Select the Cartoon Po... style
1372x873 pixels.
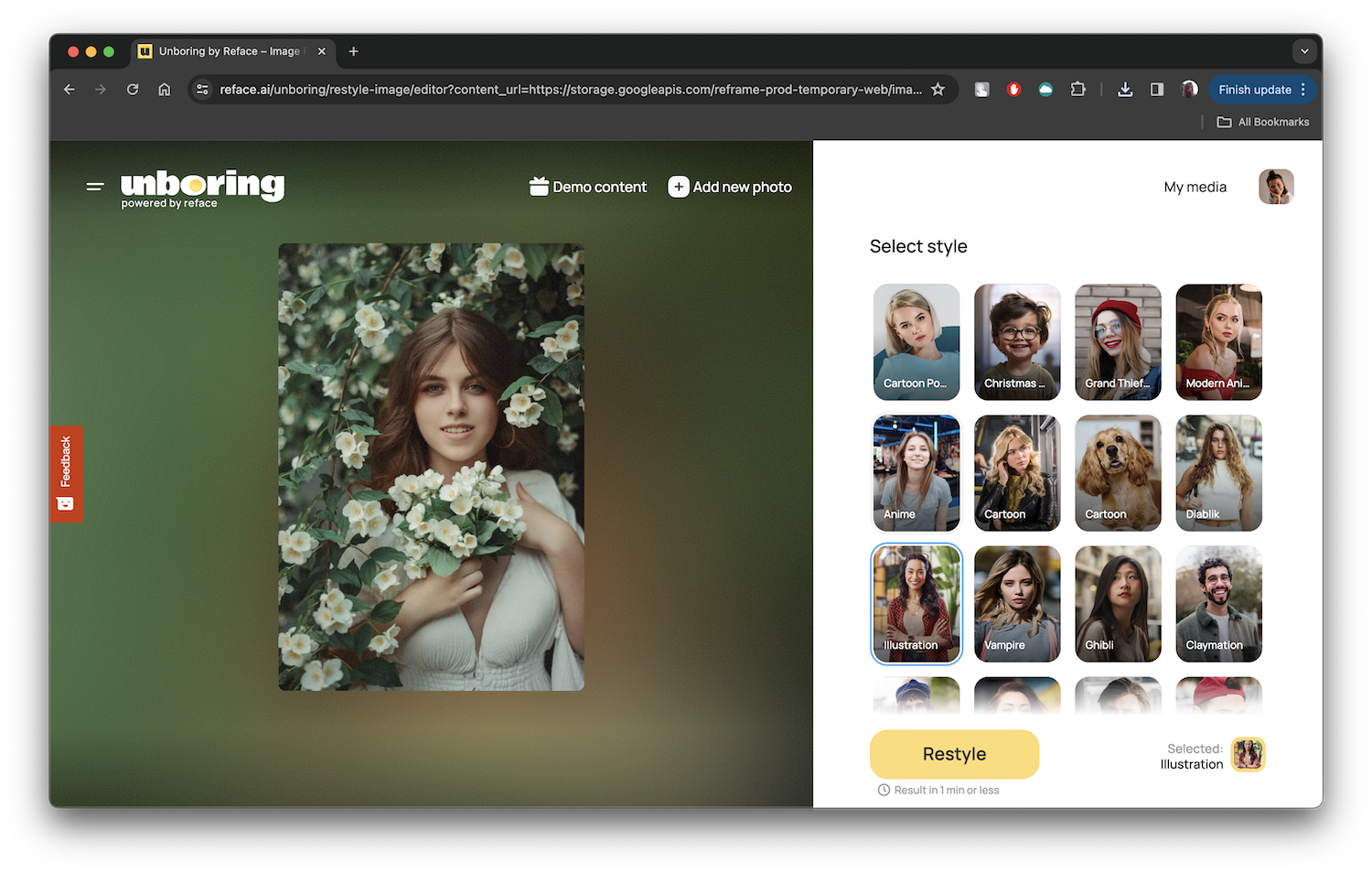(916, 342)
